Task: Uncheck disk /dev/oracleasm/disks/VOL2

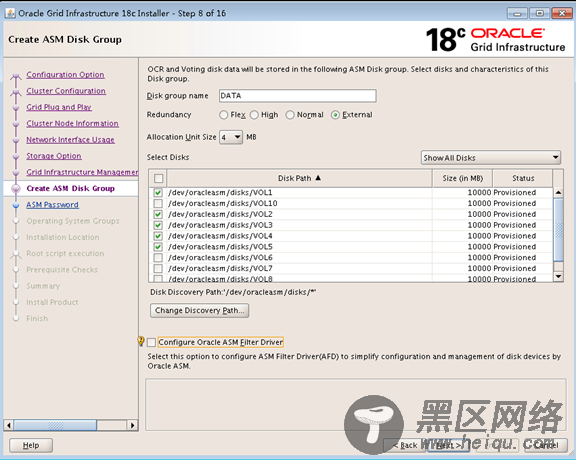Action: [158, 214]
